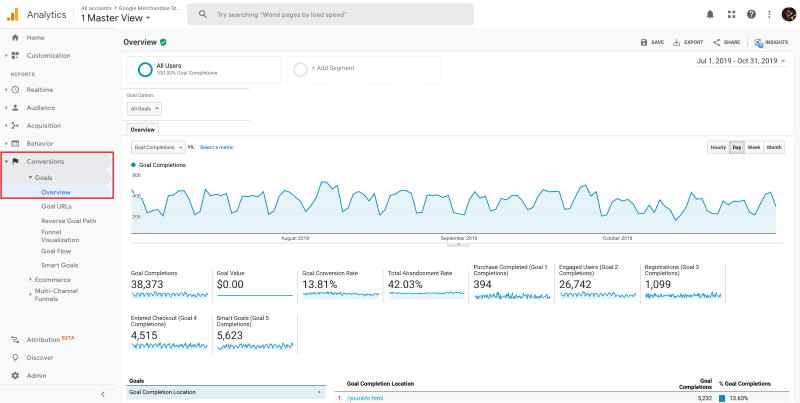Open the Goal Completions metric dropdown

point(158,147)
